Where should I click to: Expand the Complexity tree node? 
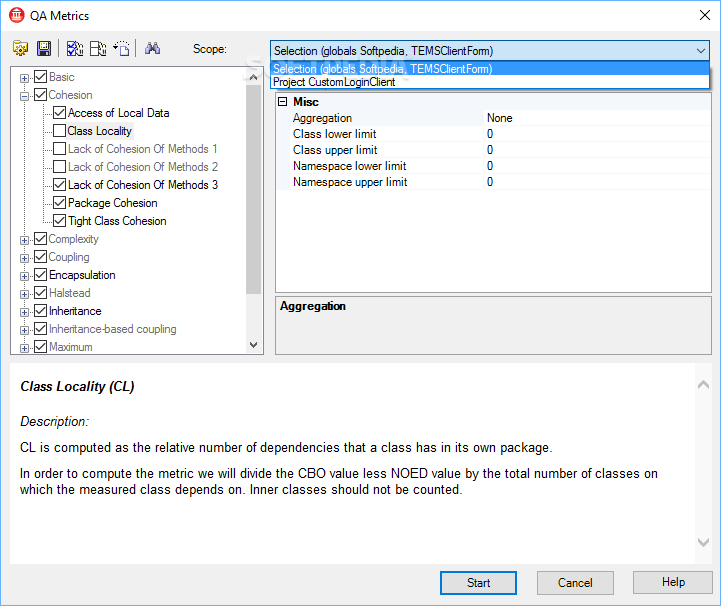pyautogui.click(x=24, y=240)
